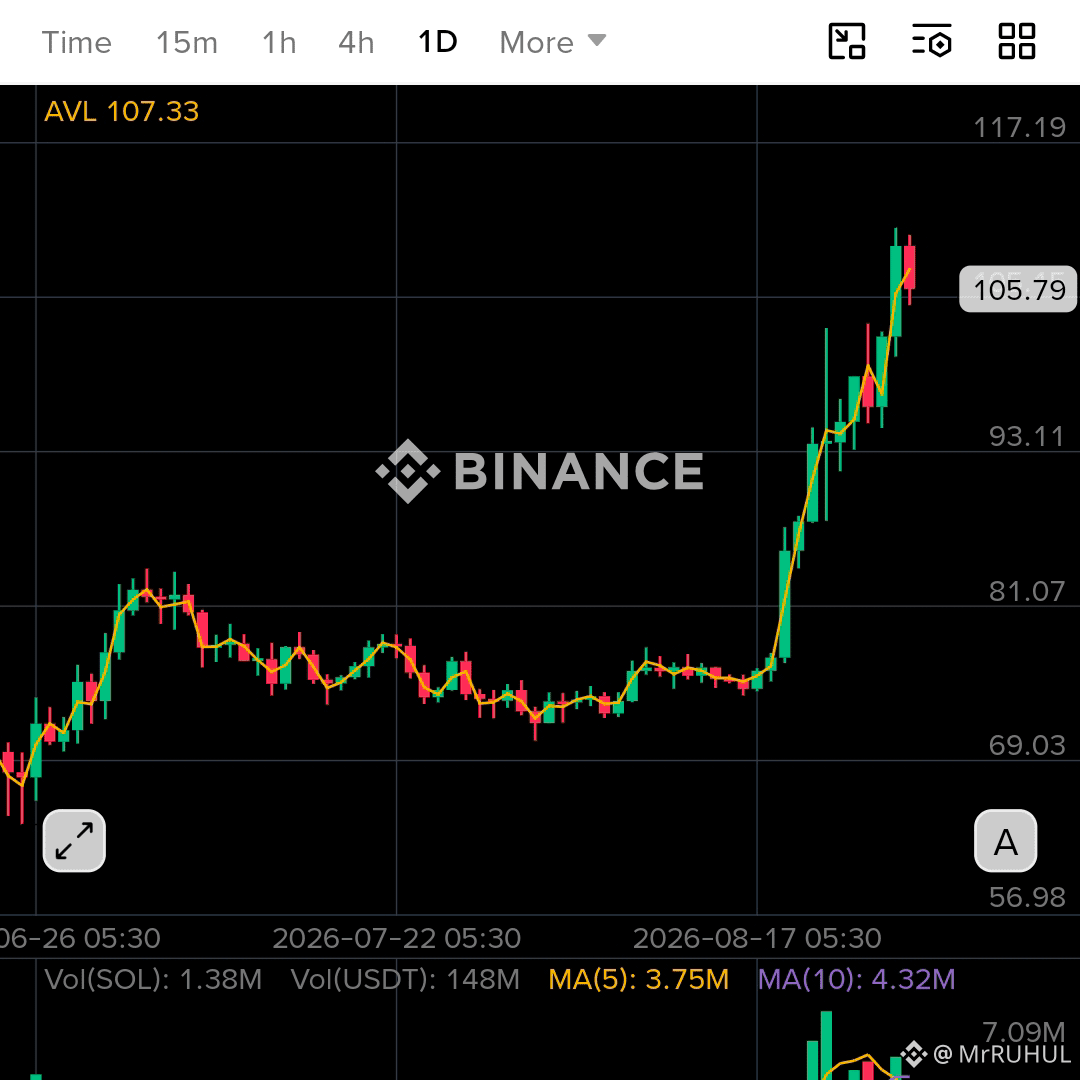
Task: Tap the Vol(SOL): 1.38M readout
Action: point(153,979)
